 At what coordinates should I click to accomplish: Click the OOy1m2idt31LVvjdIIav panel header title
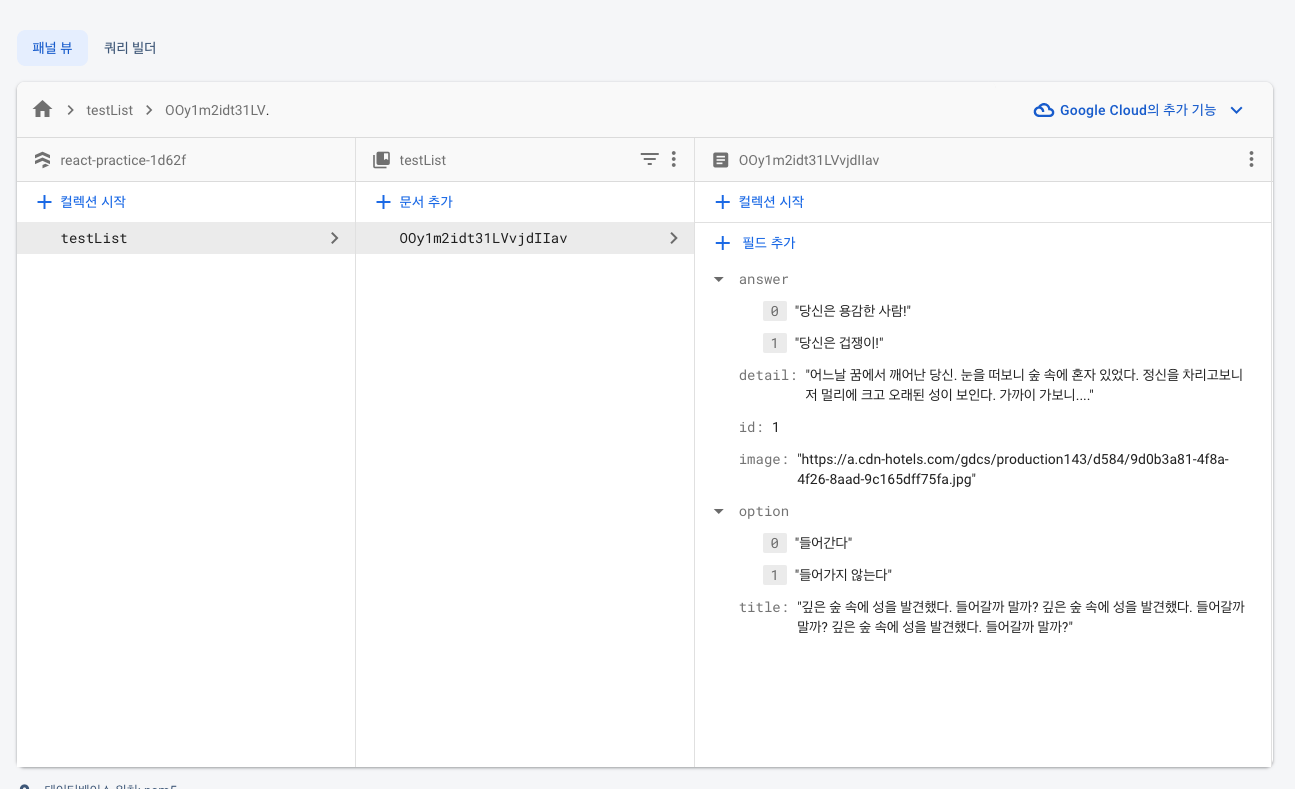point(809,160)
